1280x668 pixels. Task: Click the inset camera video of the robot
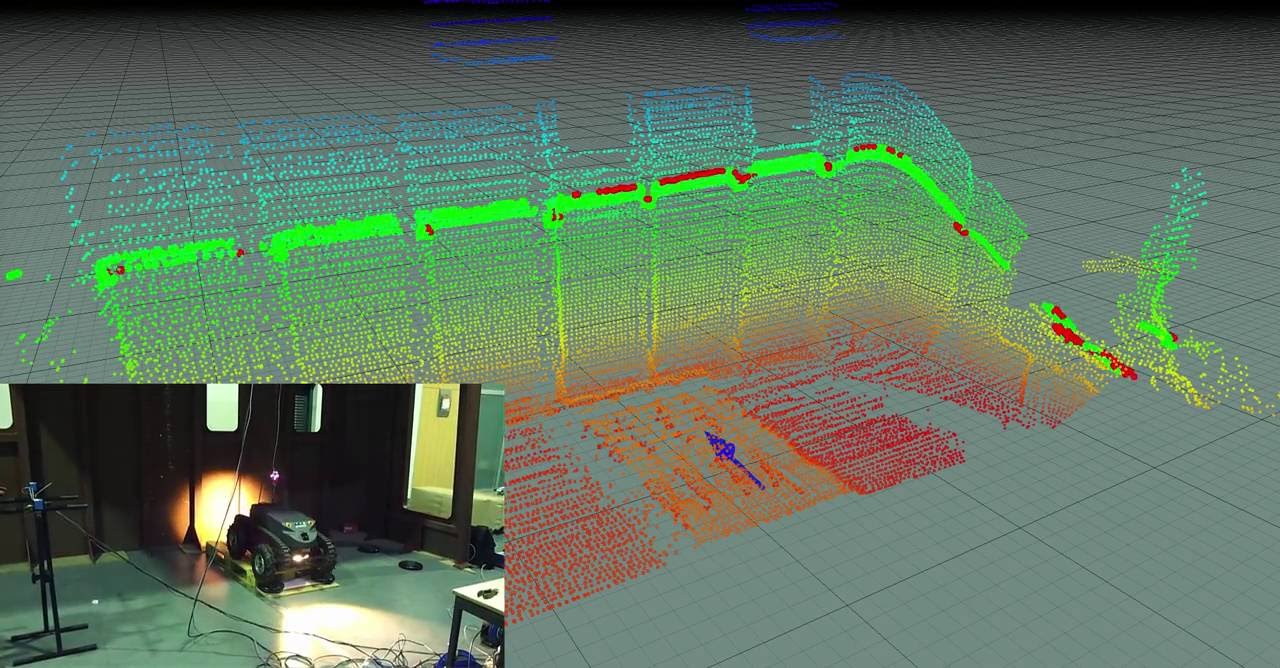click(252, 526)
